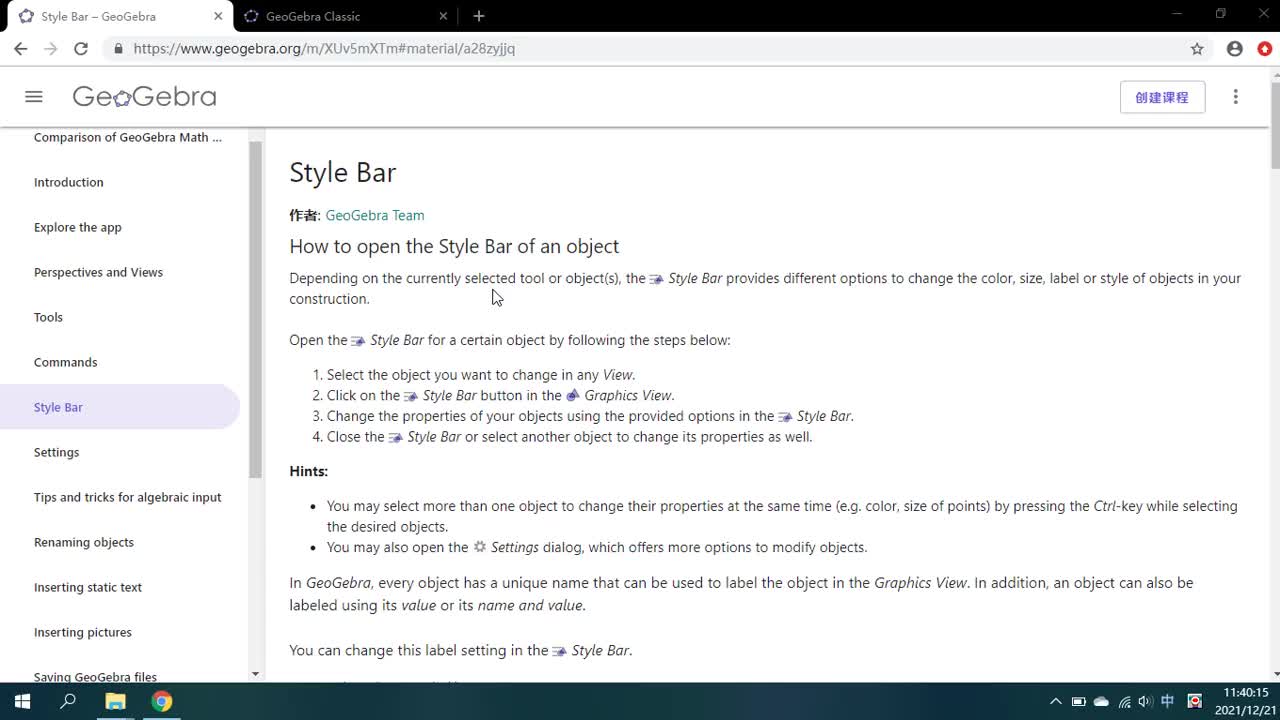Select Style Bar in sidebar
1280x720 pixels.
[120, 407]
